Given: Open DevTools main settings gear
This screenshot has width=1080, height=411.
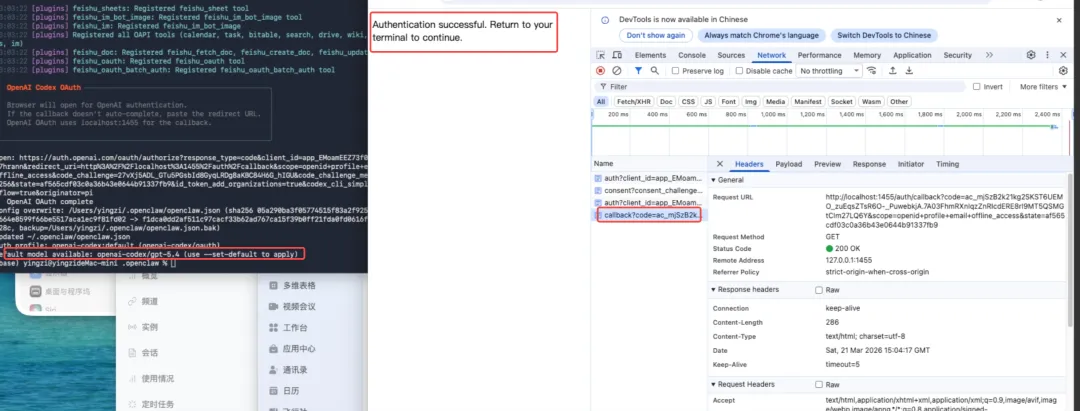Looking at the screenshot, I should [1031, 55].
